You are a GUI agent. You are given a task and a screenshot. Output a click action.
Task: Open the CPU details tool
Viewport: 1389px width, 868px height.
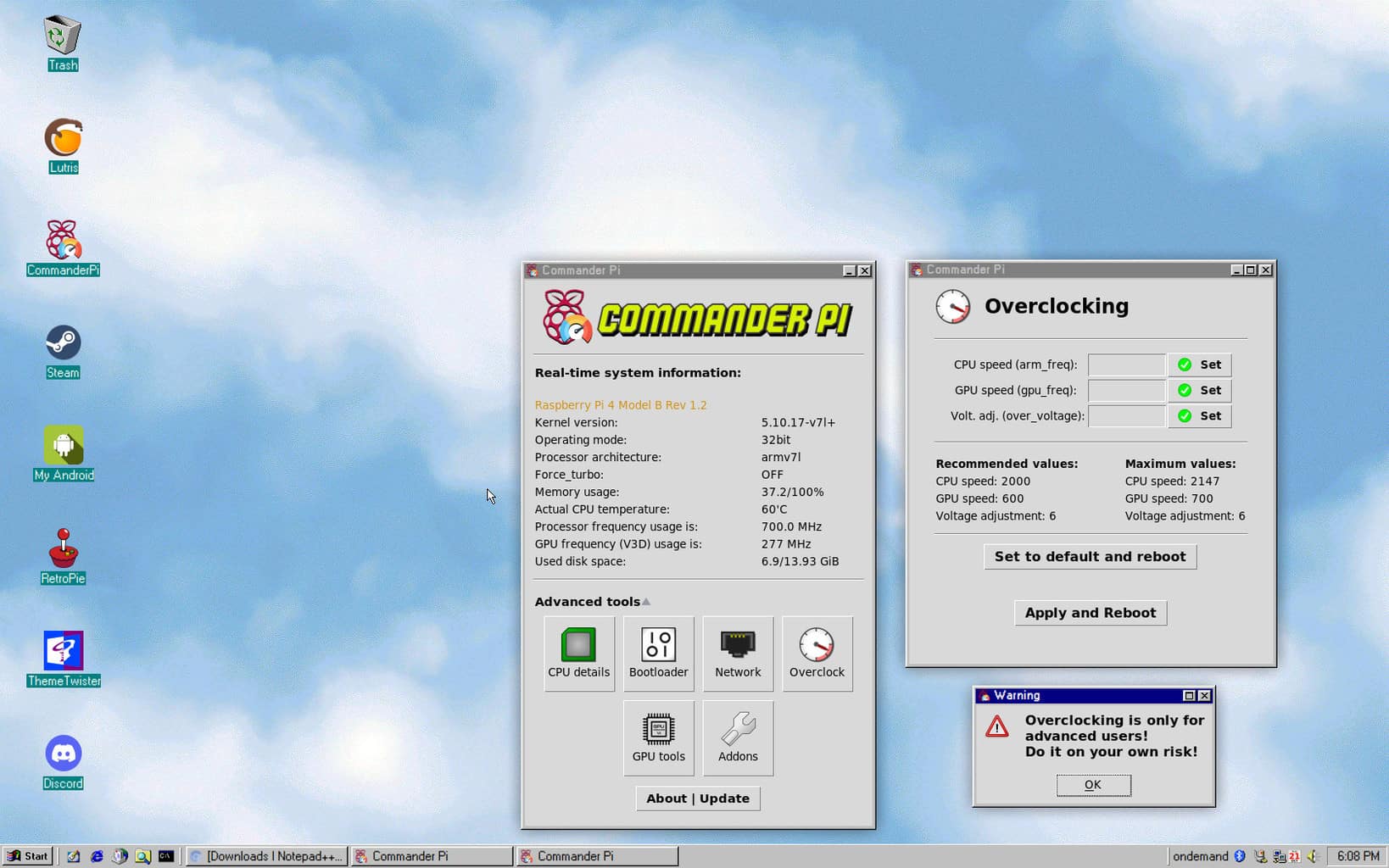coord(579,654)
